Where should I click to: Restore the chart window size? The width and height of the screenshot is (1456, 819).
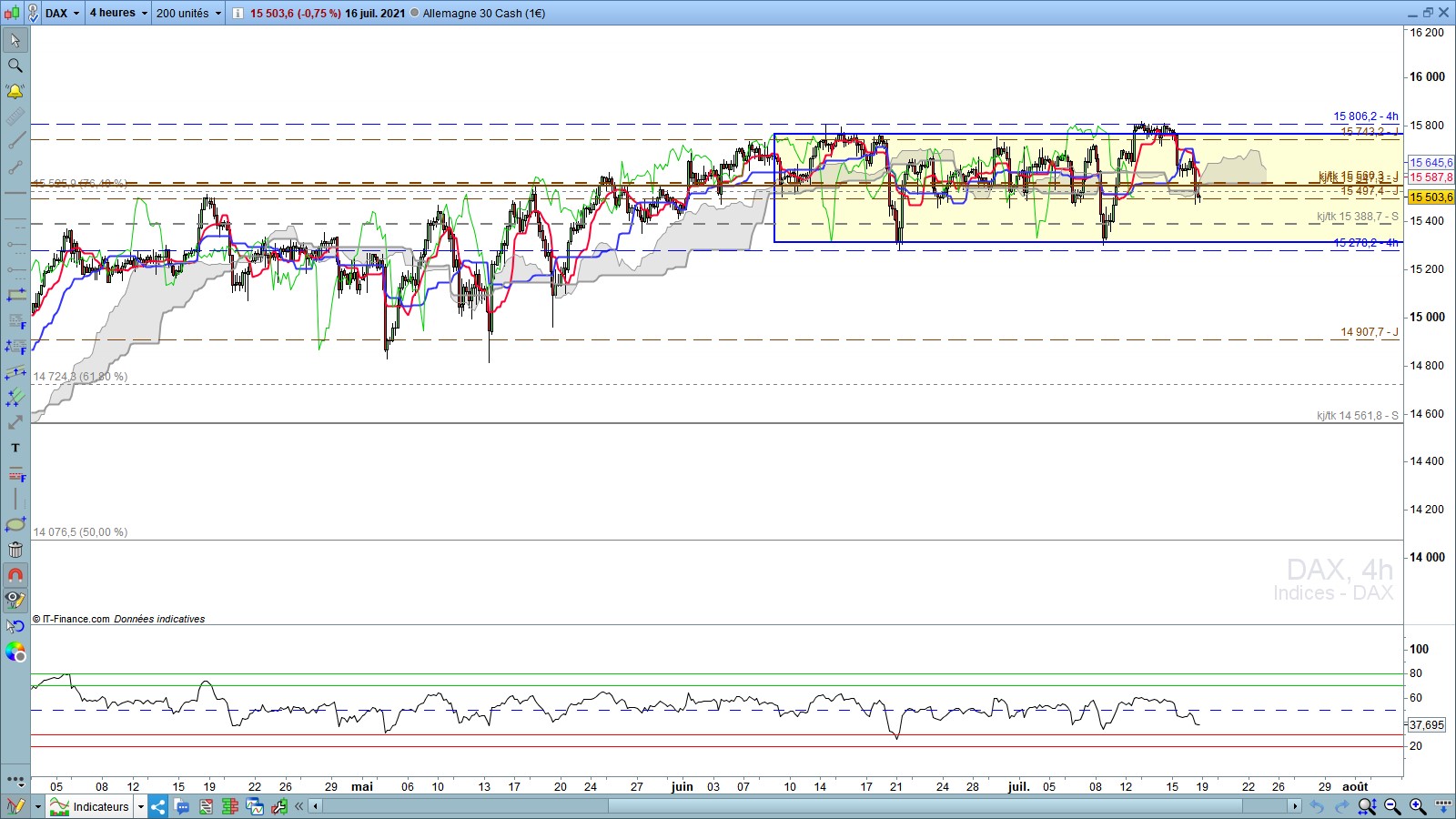click(x=1428, y=13)
